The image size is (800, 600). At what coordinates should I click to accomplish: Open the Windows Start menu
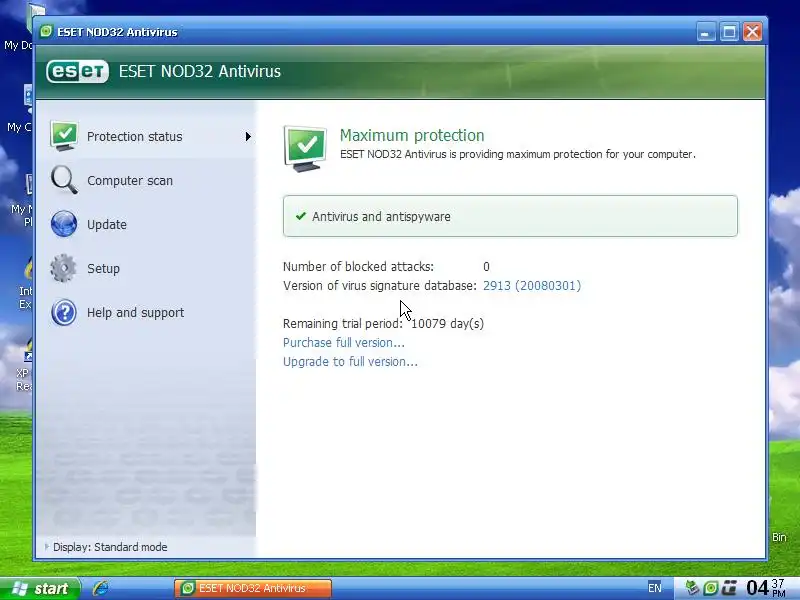click(40, 588)
